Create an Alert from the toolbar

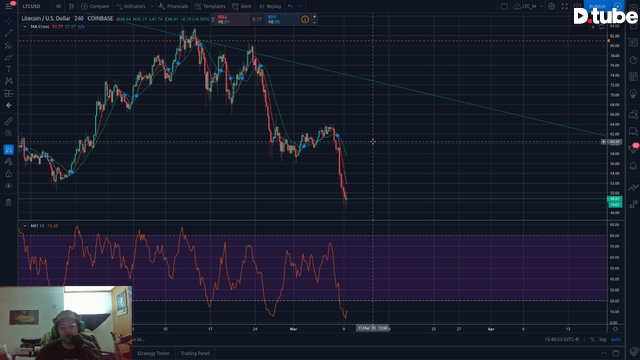pos(242,6)
